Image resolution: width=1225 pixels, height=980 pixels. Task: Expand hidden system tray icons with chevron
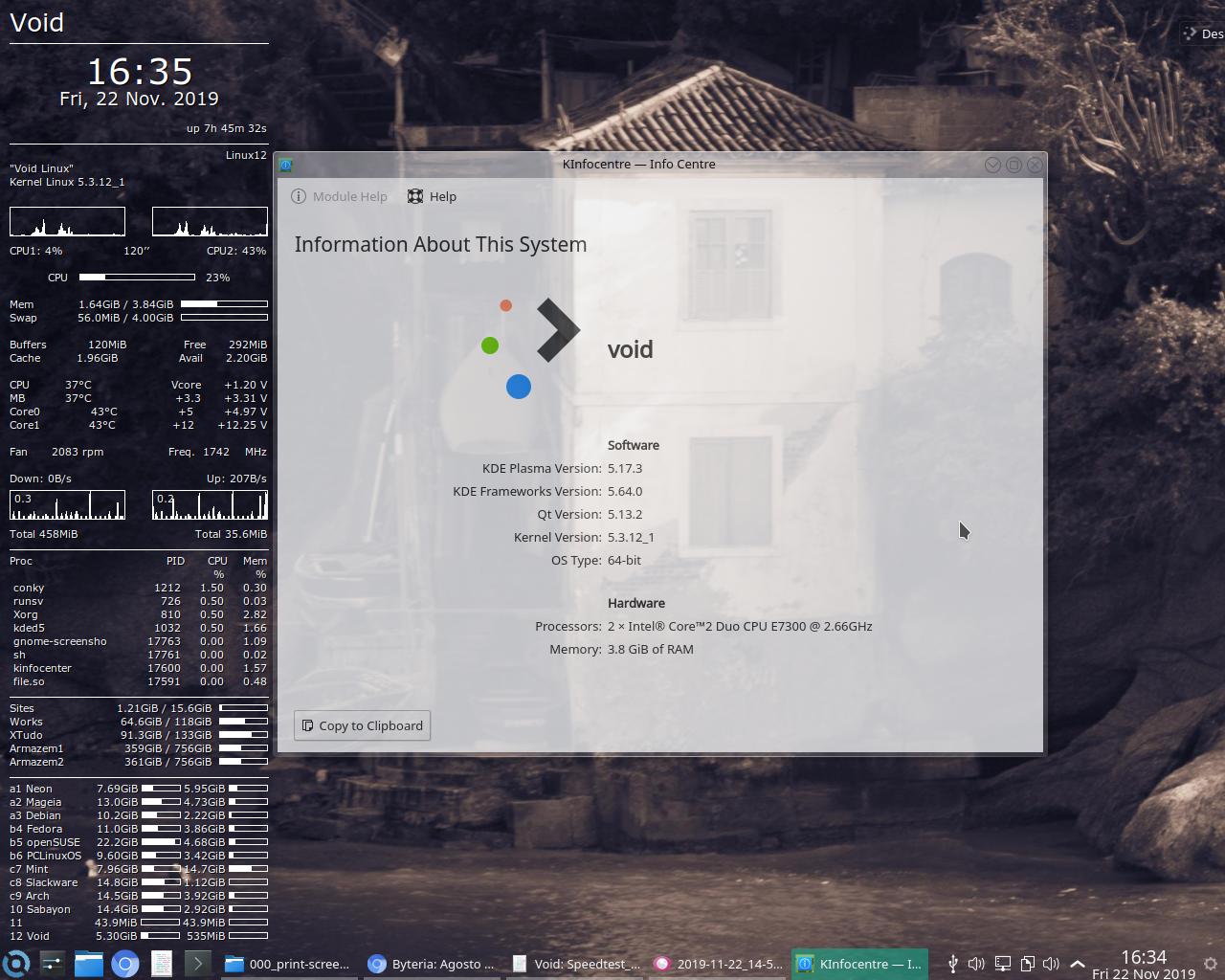(x=1077, y=963)
